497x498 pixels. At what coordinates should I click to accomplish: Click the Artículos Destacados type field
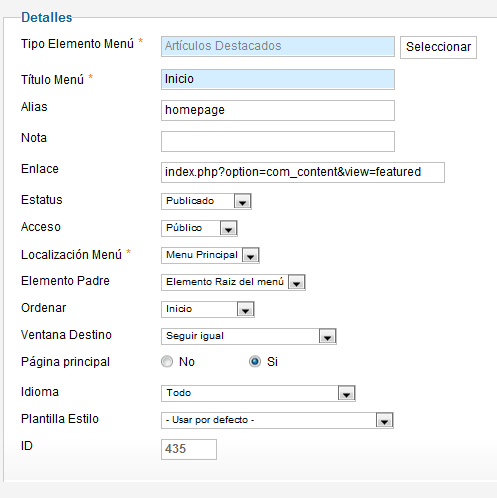[278, 46]
